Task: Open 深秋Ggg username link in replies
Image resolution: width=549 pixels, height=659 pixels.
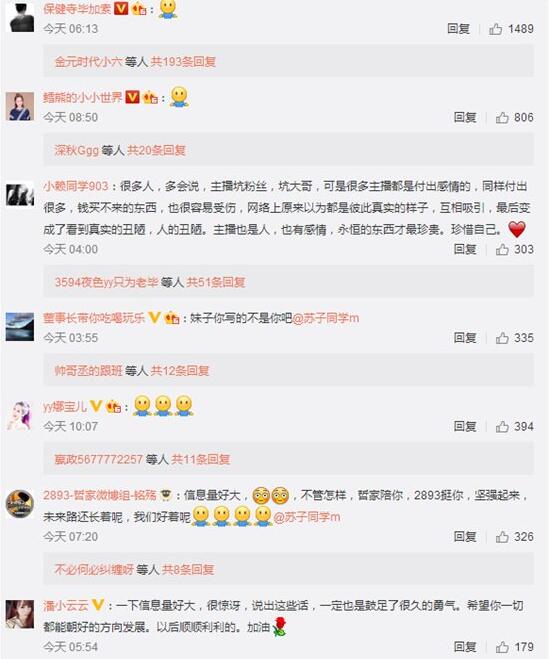Action: click(77, 150)
